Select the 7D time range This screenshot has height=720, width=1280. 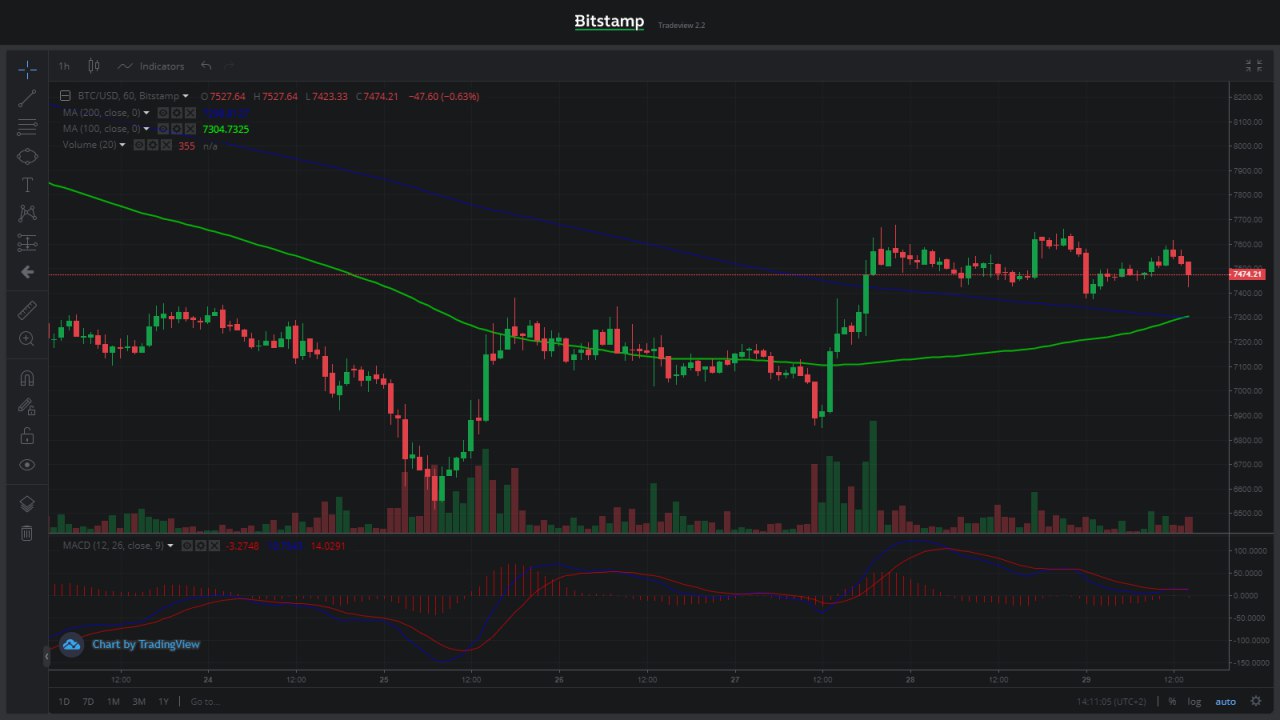(x=88, y=701)
